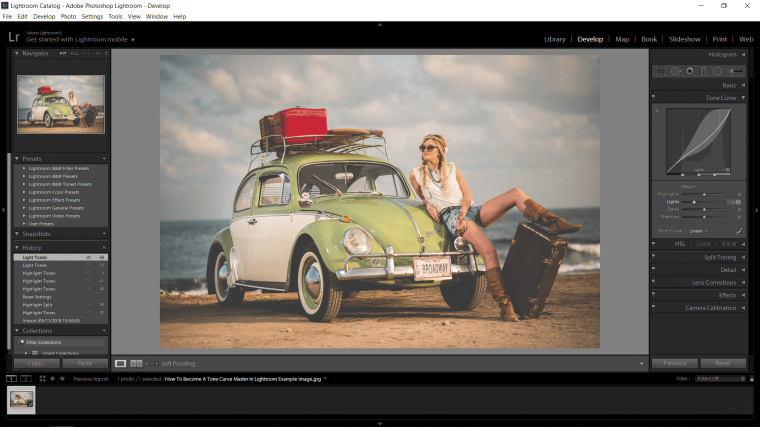Select the Graduated Filter tool
Viewport: 760px width, 427px height.
click(703, 71)
